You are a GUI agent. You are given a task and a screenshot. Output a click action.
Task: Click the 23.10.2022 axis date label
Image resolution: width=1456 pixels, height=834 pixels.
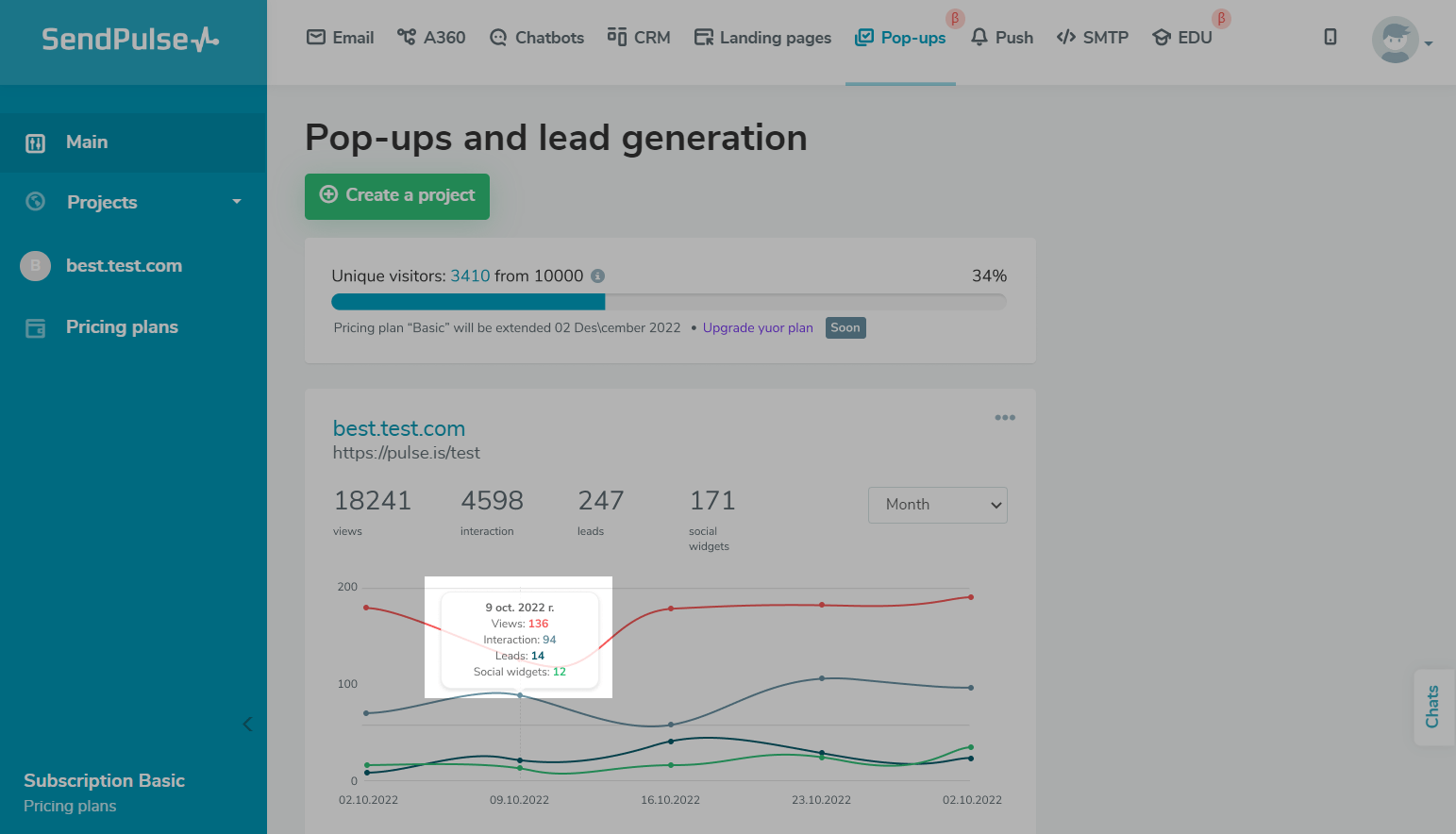click(821, 800)
